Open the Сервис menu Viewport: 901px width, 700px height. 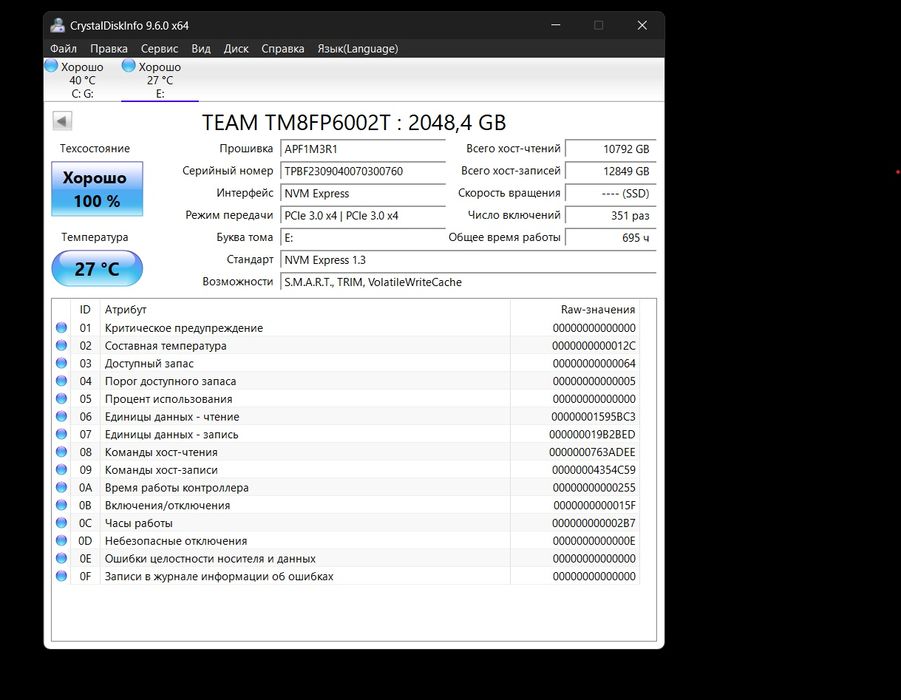click(159, 49)
